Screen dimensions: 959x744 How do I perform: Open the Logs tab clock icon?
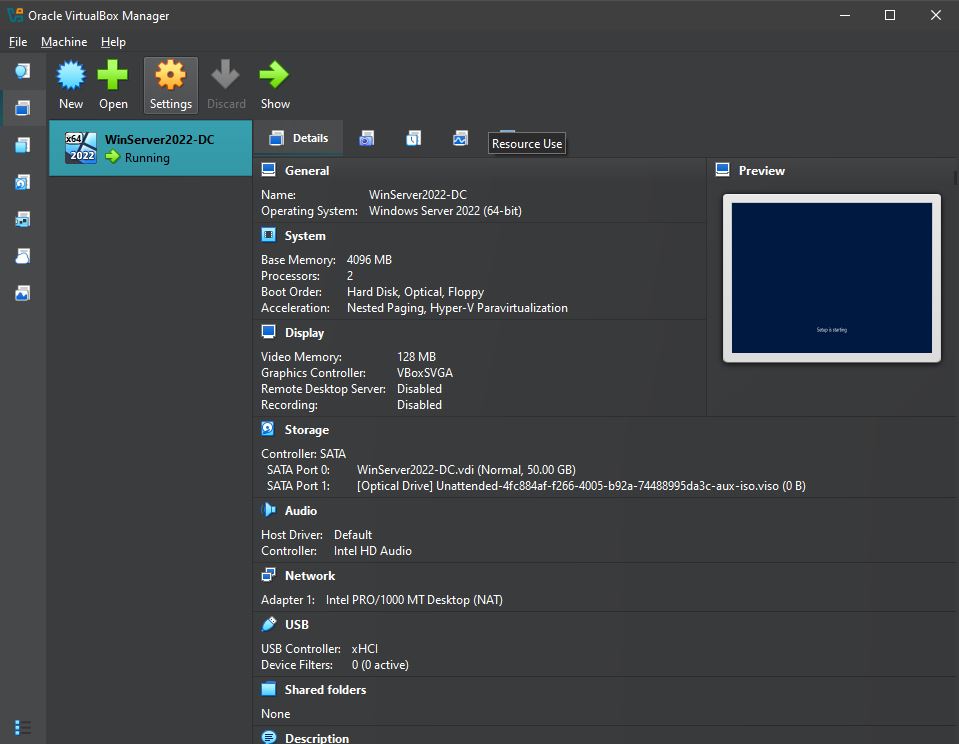pyautogui.click(x=413, y=138)
